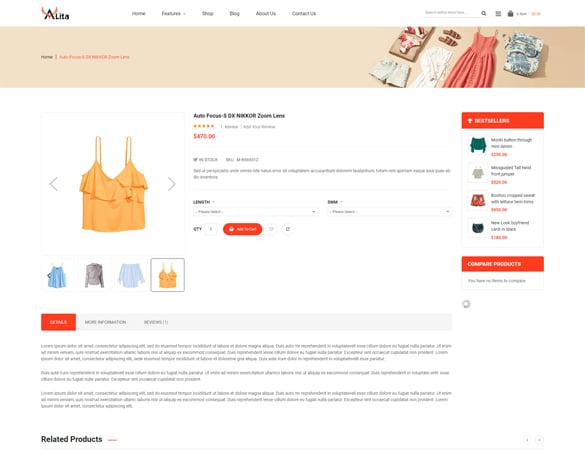Click the Add To Cart button
This screenshot has height=450, width=585.
pyautogui.click(x=243, y=229)
